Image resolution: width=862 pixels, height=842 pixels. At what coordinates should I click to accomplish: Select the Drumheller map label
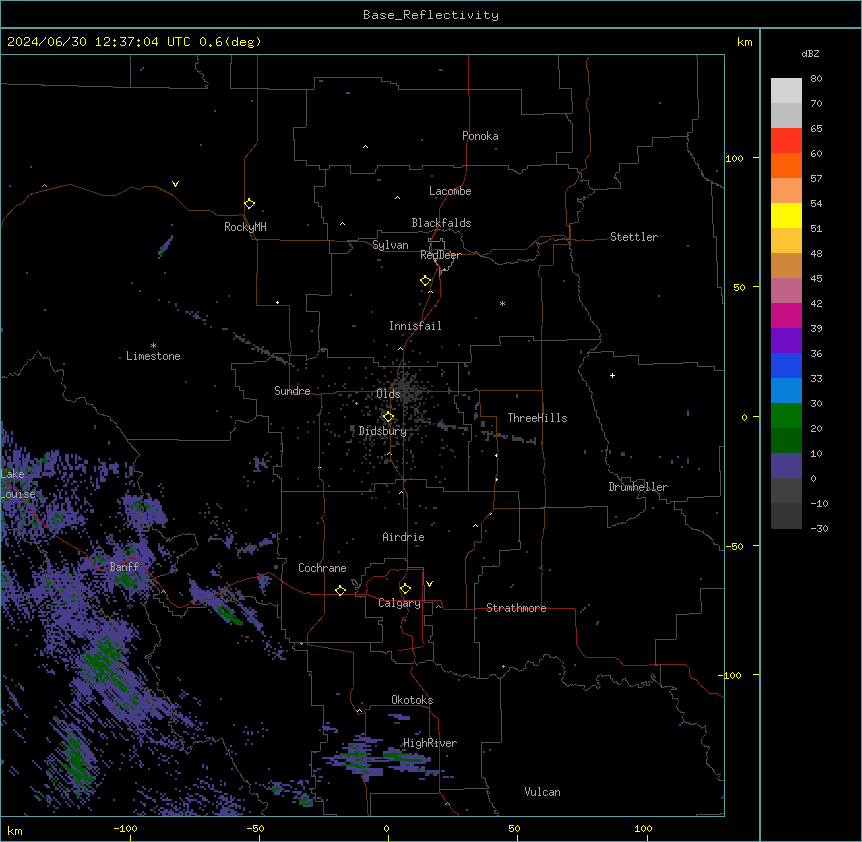pyautogui.click(x=638, y=487)
